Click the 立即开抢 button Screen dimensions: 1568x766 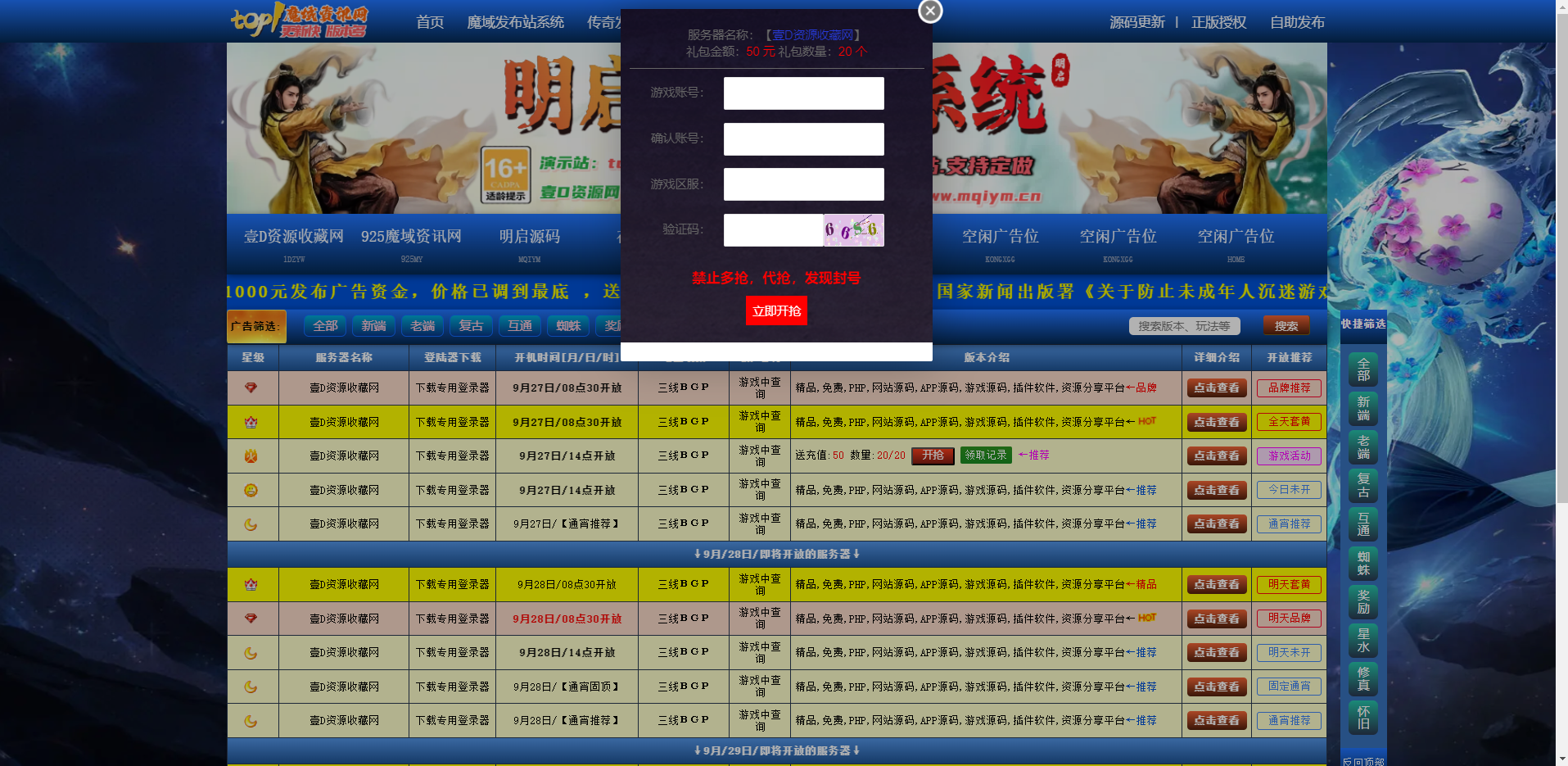point(776,311)
